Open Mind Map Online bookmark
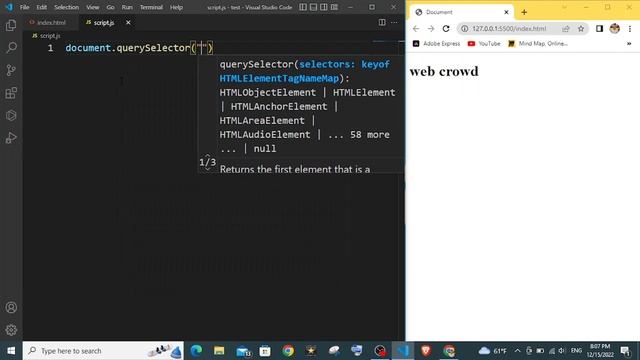This screenshot has height=360, width=640. 538,44
